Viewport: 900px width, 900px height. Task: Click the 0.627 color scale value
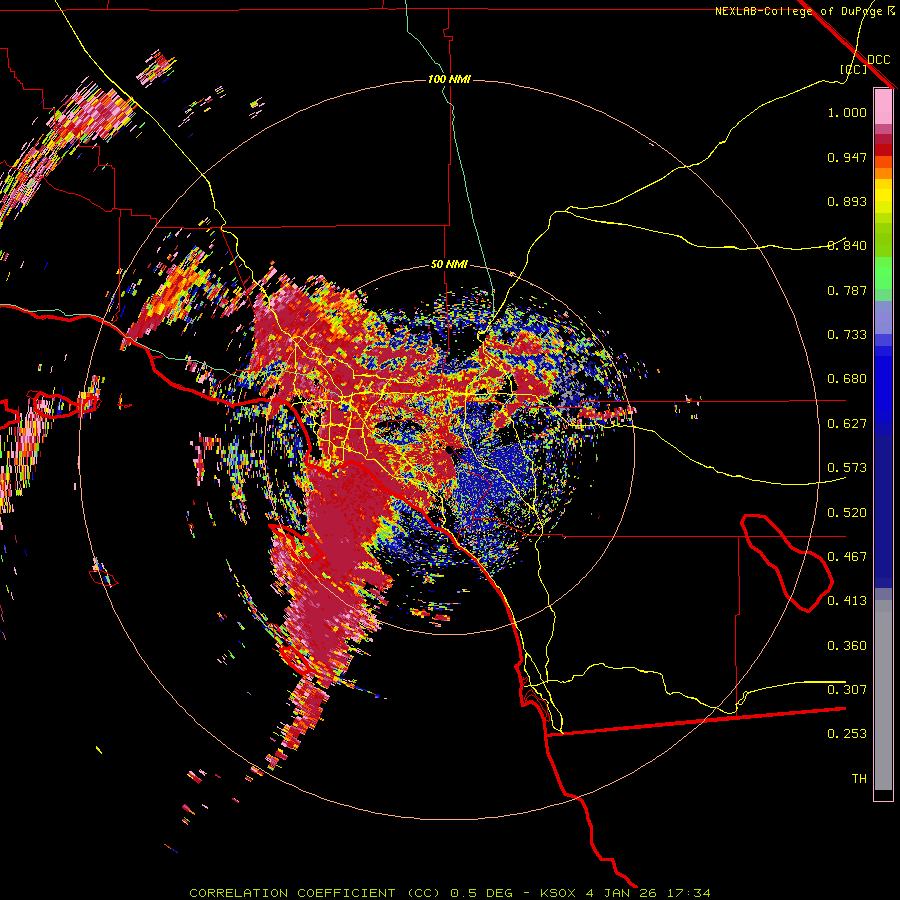pyautogui.click(x=847, y=424)
